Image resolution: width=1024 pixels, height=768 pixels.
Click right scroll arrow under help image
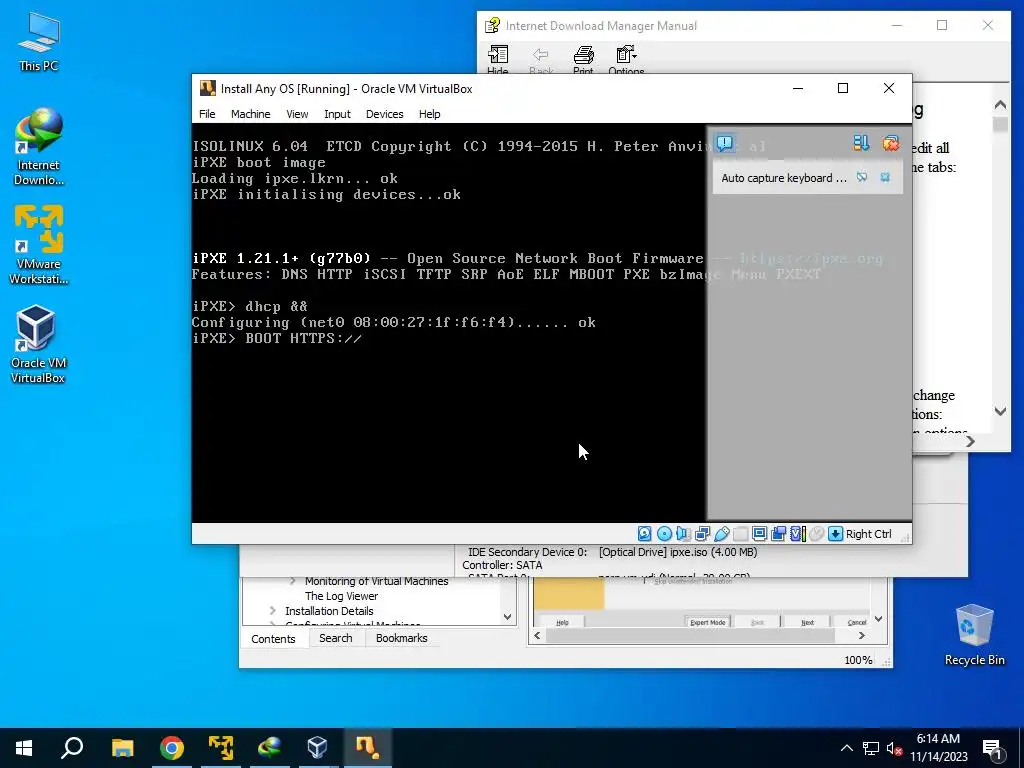pyautogui.click(x=861, y=635)
